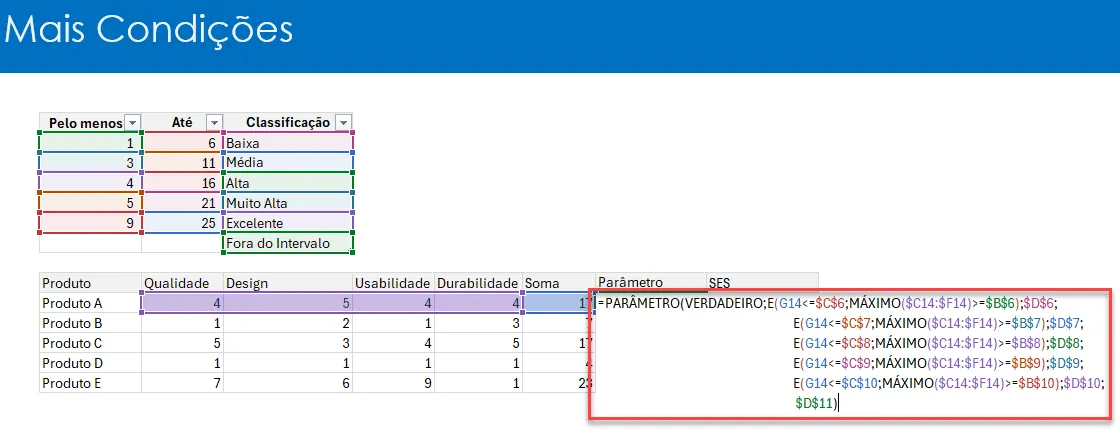This screenshot has width=1120, height=433.
Task: Select the Muito Alta classification cell
Action: point(289,203)
